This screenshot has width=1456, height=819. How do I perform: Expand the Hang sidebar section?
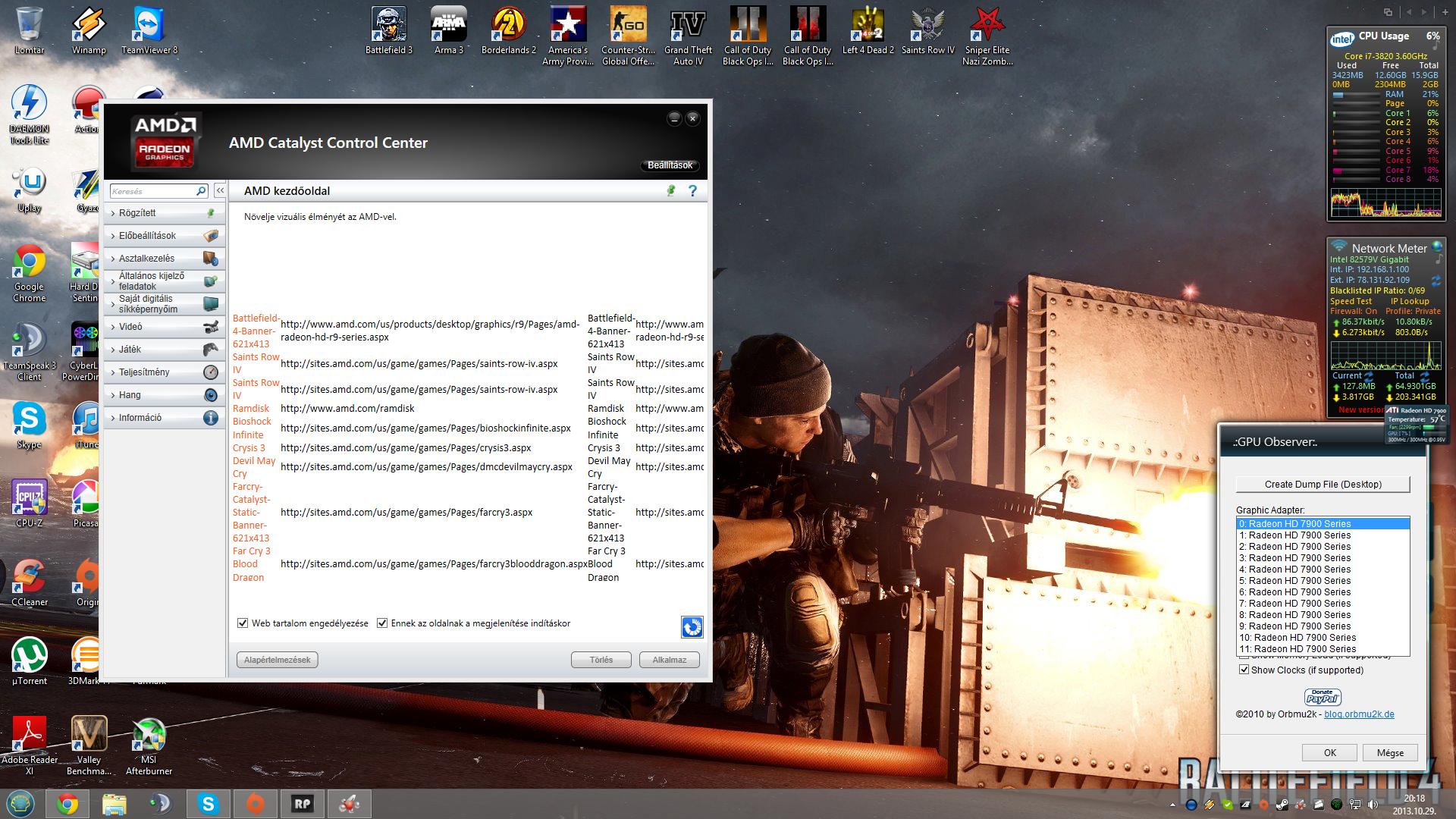[165, 395]
